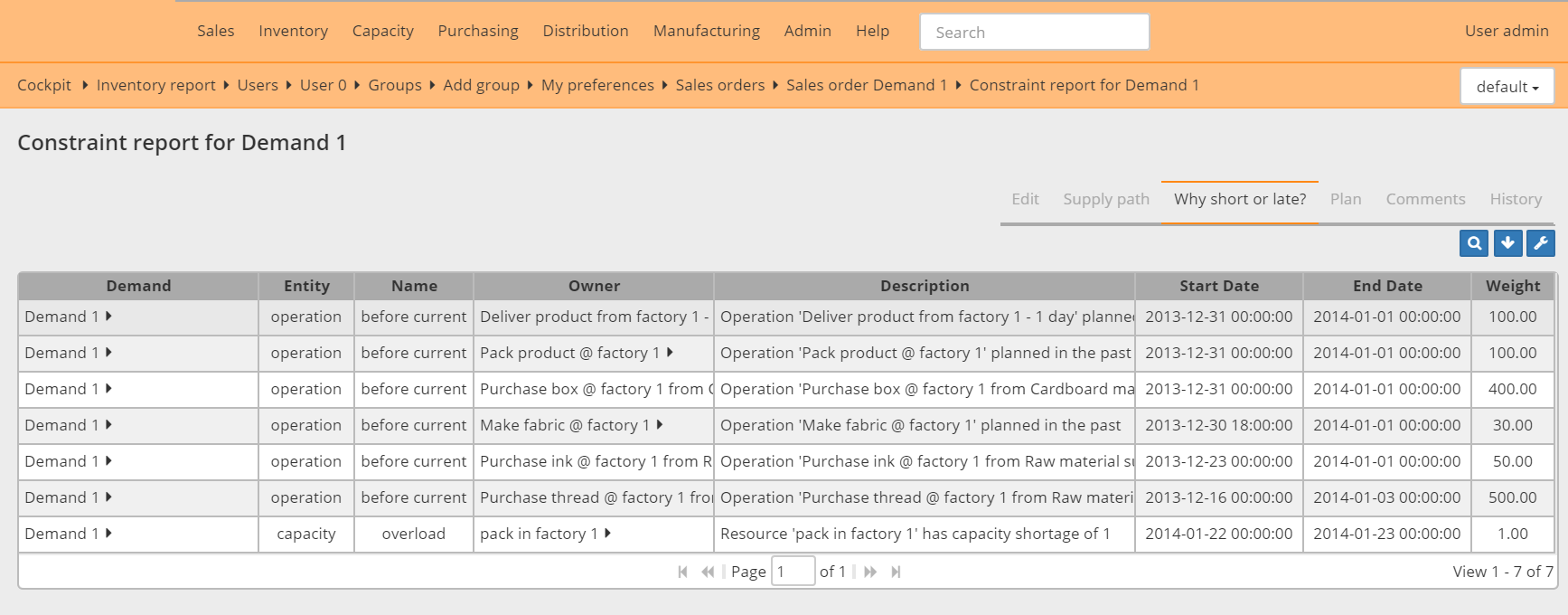Click the previous page pager icon
The height and width of the screenshot is (615, 1568).
708,572
